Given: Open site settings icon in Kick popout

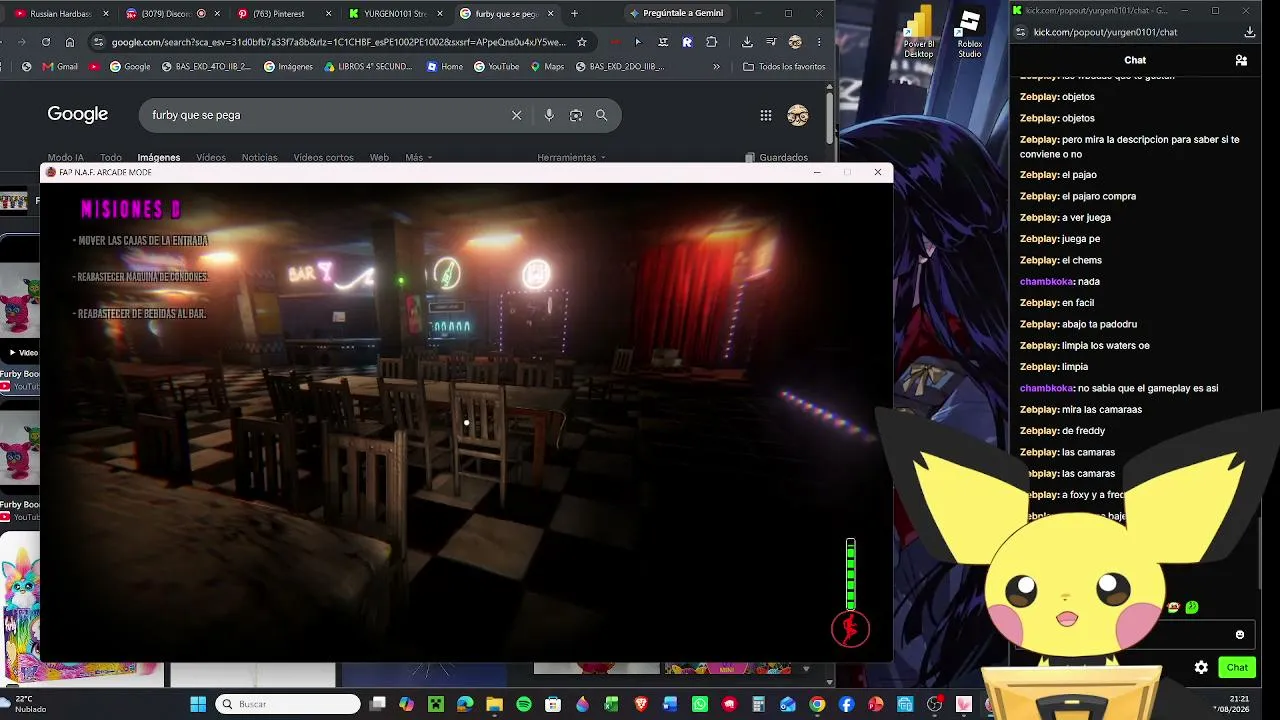Looking at the screenshot, I should pos(1020,32).
